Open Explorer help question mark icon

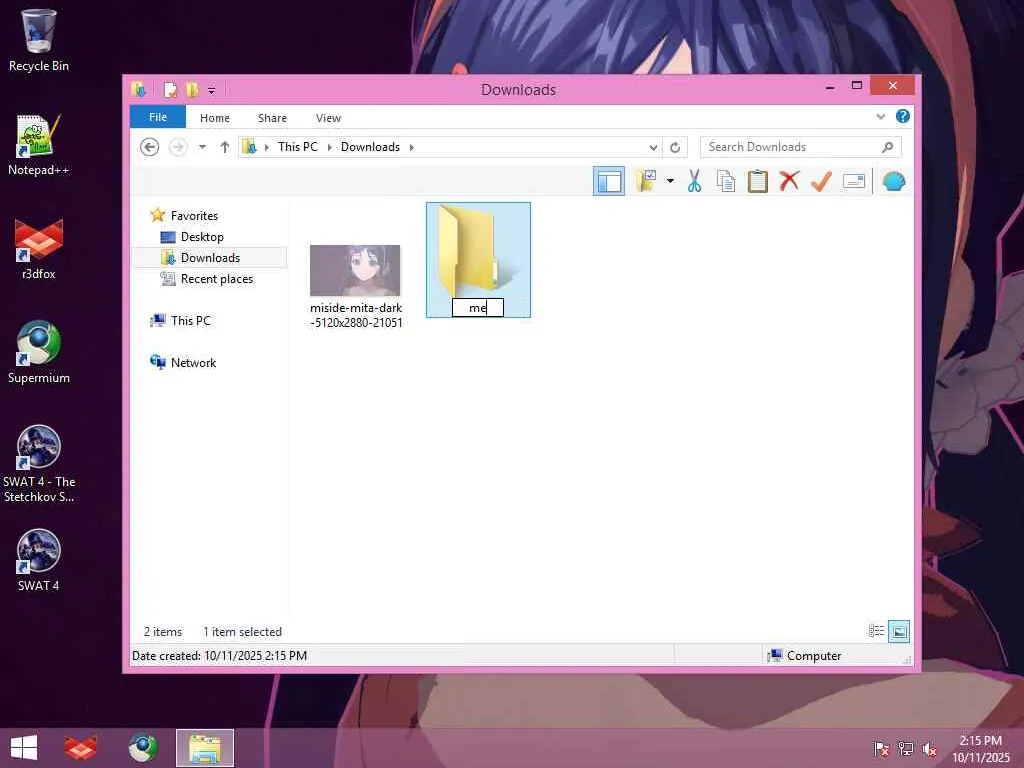click(x=903, y=116)
